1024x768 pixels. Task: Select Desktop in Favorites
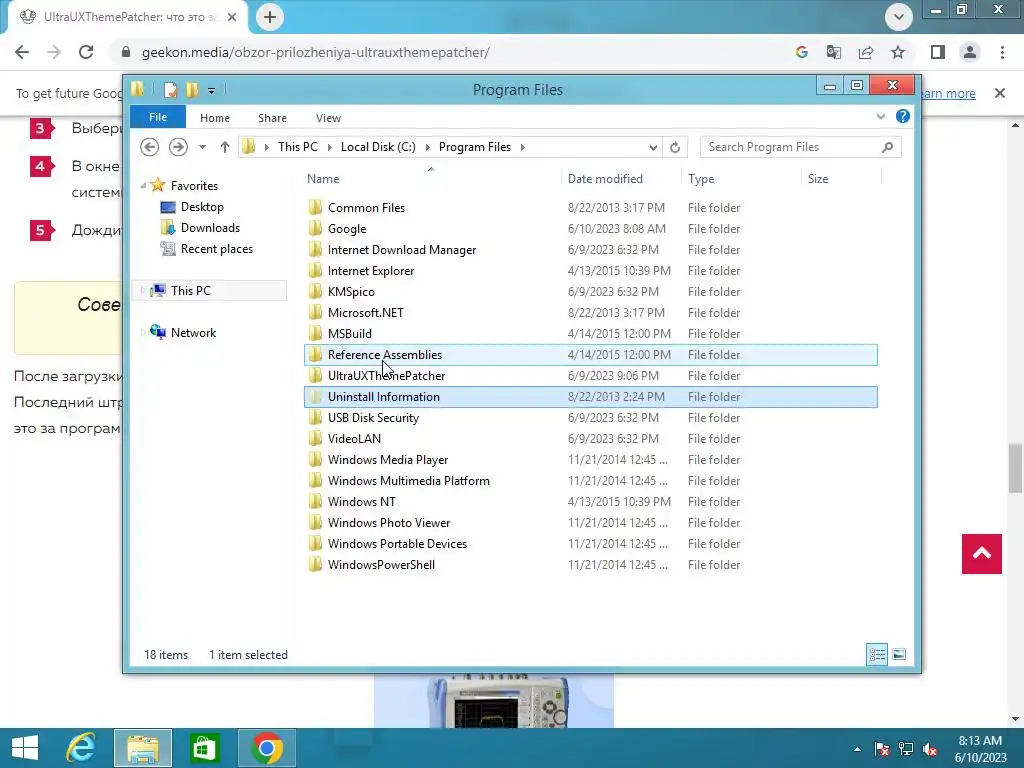point(202,207)
